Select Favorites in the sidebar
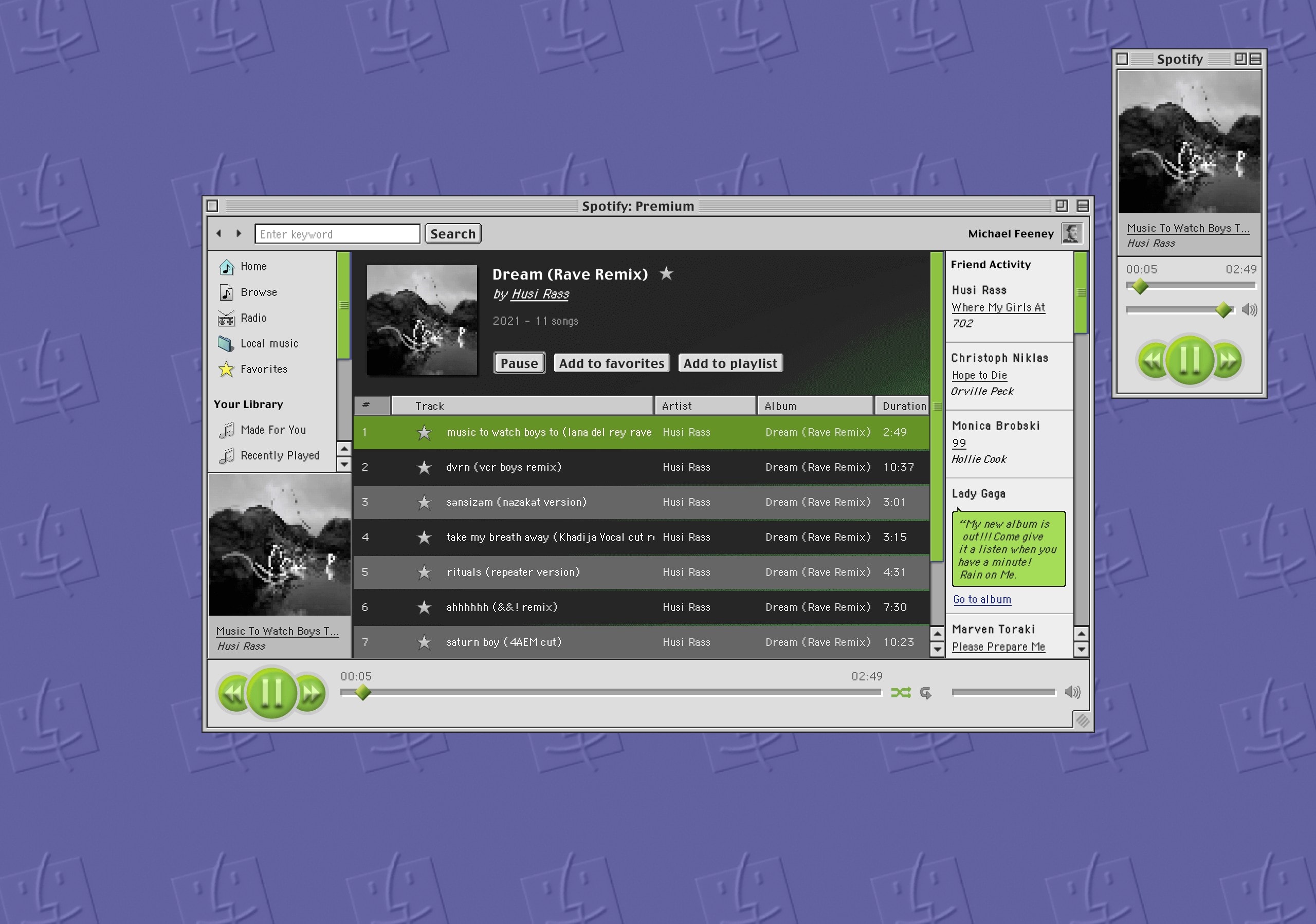Image resolution: width=1316 pixels, height=924 pixels. (x=263, y=369)
